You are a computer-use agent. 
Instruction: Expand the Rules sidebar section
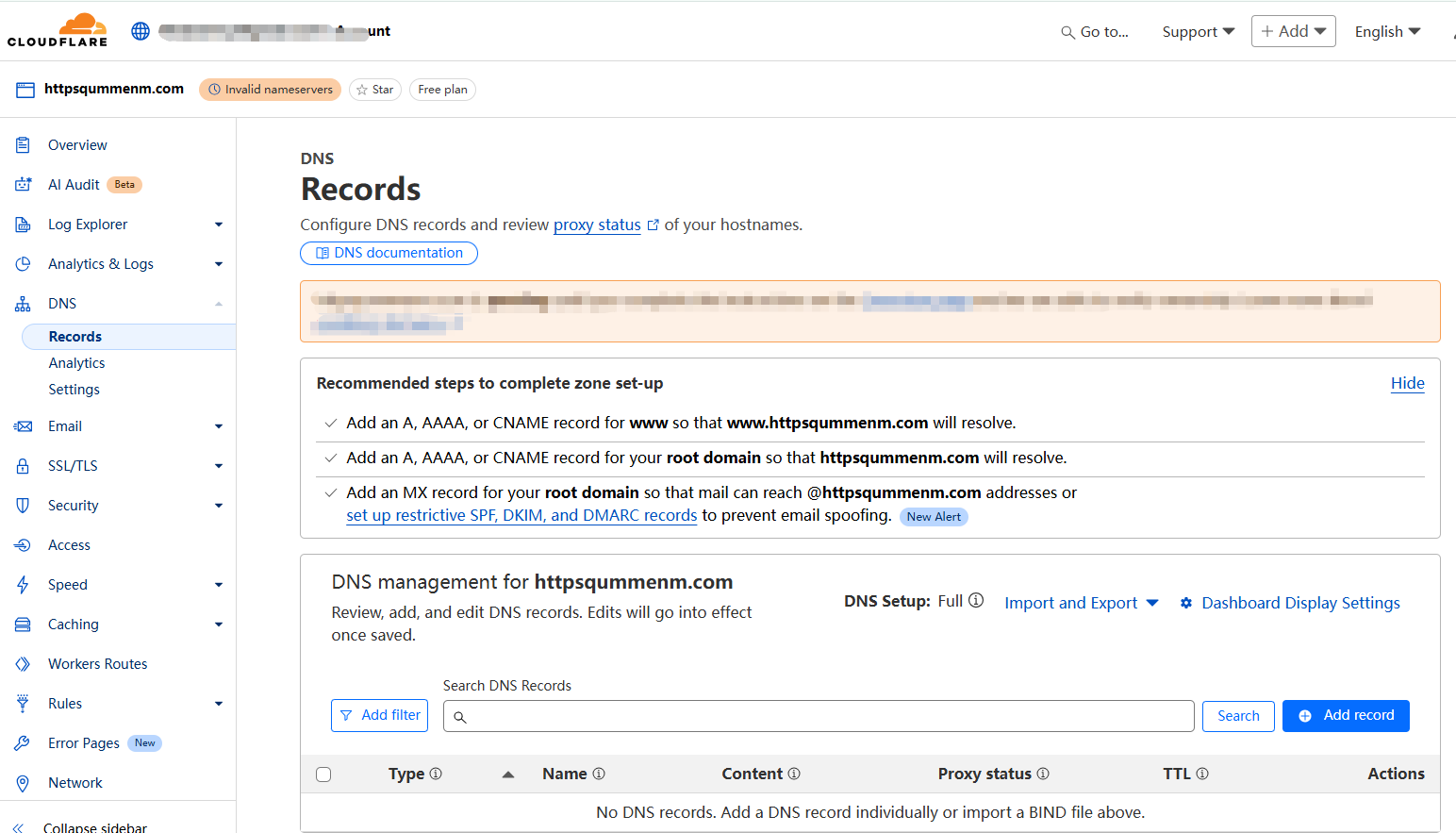click(219, 704)
